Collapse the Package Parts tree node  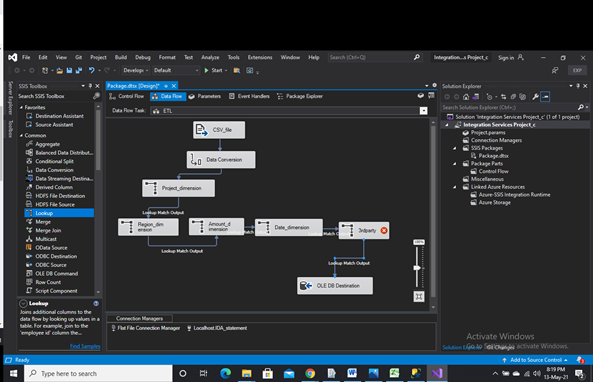pos(455,164)
